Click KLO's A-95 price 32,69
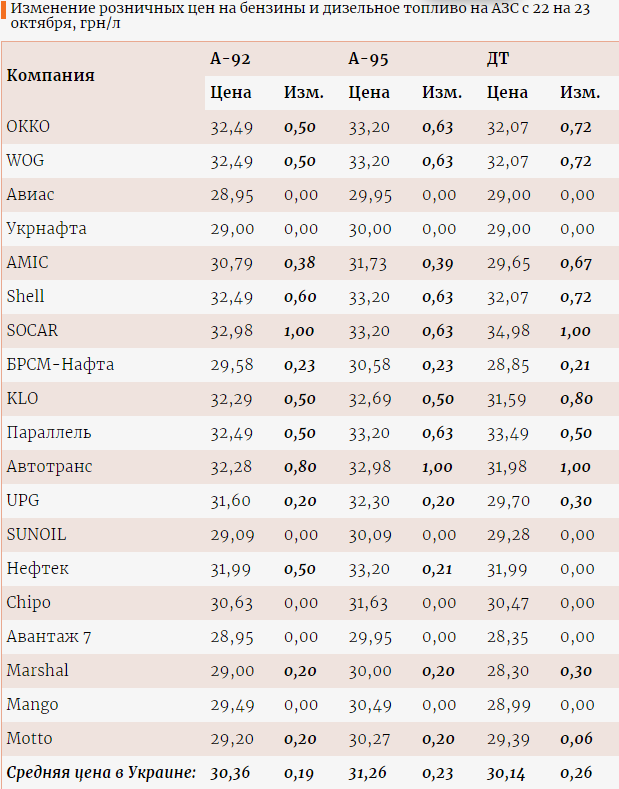619x789 pixels. (370, 399)
